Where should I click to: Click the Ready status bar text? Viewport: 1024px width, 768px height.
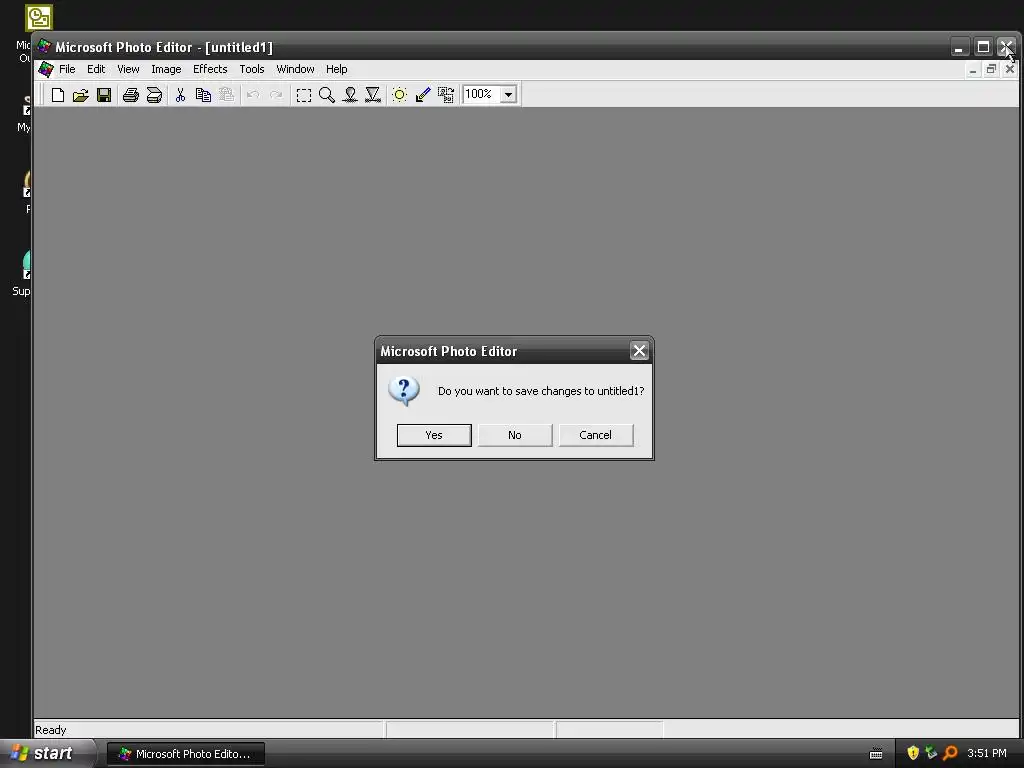tap(50, 730)
